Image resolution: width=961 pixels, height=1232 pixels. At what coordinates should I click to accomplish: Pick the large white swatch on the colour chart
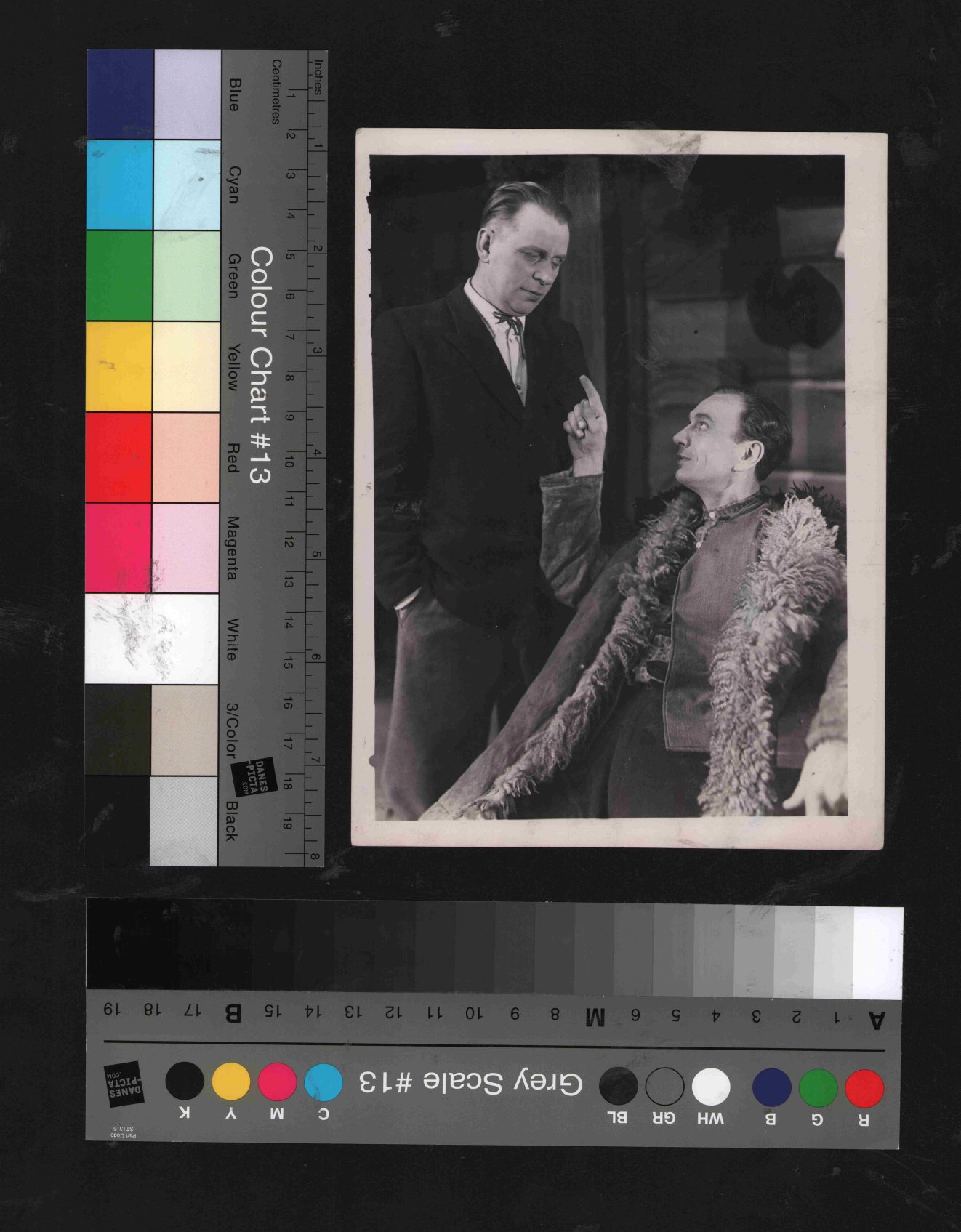point(151,638)
